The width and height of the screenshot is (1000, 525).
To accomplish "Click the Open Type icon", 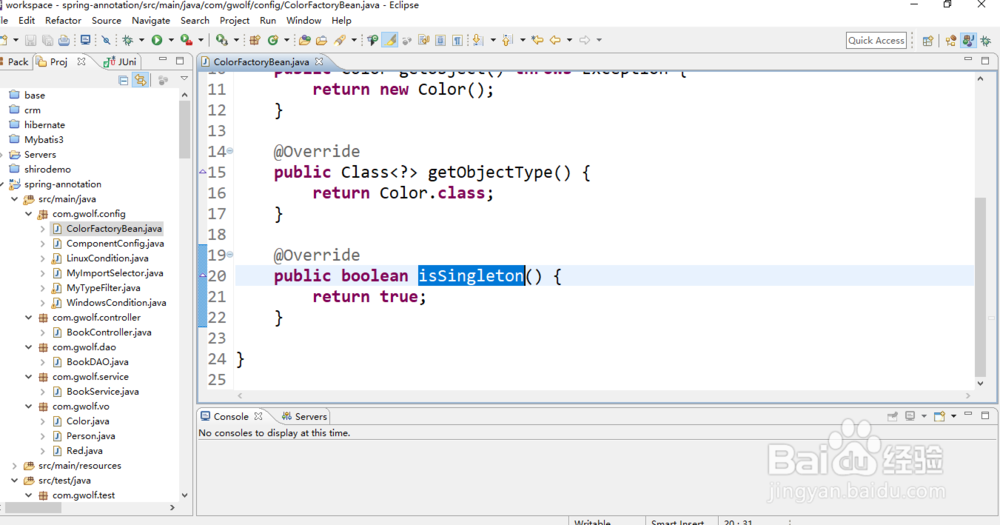I will 304,40.
